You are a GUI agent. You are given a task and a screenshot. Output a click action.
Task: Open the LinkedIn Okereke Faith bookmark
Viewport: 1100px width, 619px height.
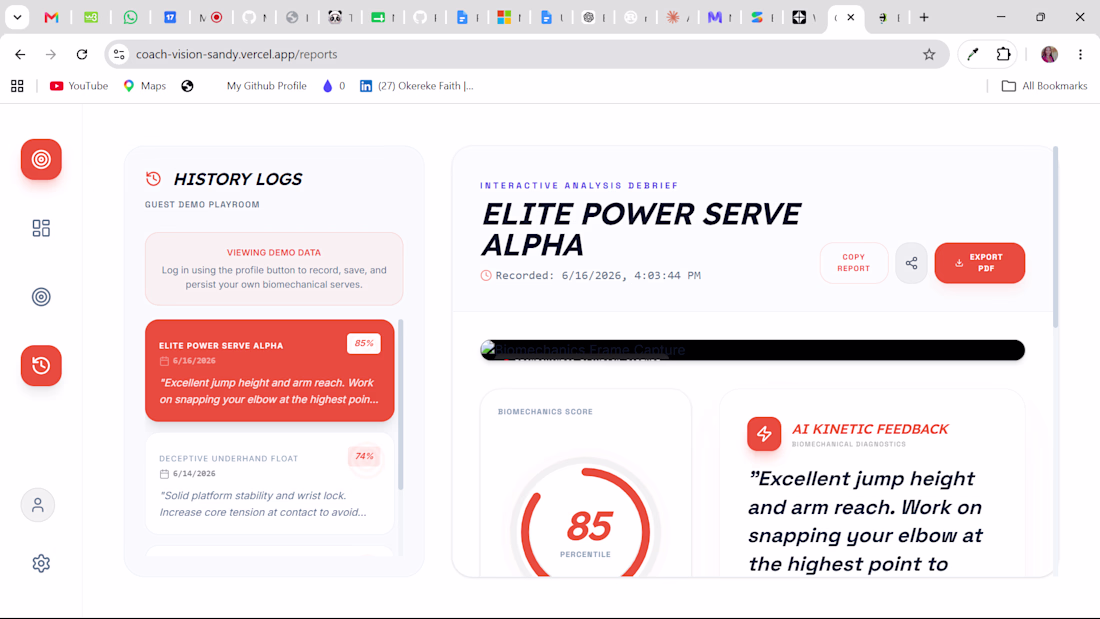click(417, 86)
